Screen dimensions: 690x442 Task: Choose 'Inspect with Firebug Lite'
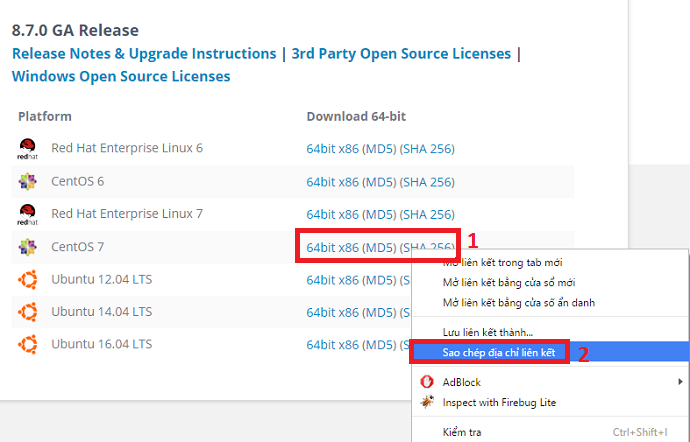550,402
